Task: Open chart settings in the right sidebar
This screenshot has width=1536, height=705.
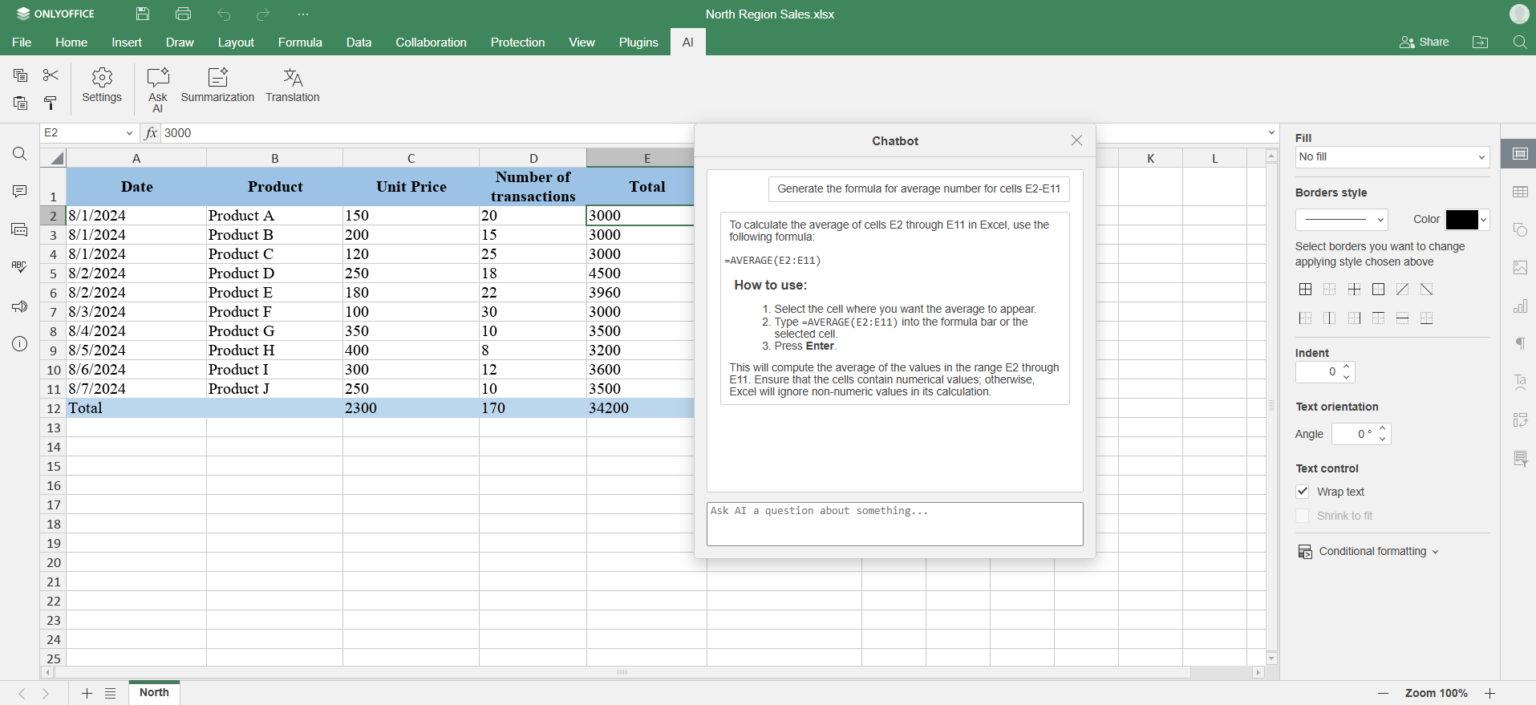Action: click(1520, 306)
